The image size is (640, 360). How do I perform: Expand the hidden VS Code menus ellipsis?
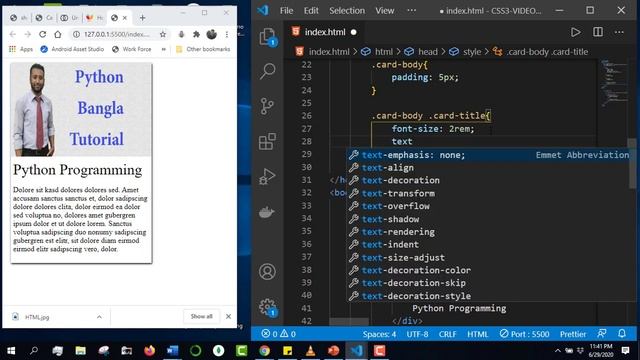point(411,11)
